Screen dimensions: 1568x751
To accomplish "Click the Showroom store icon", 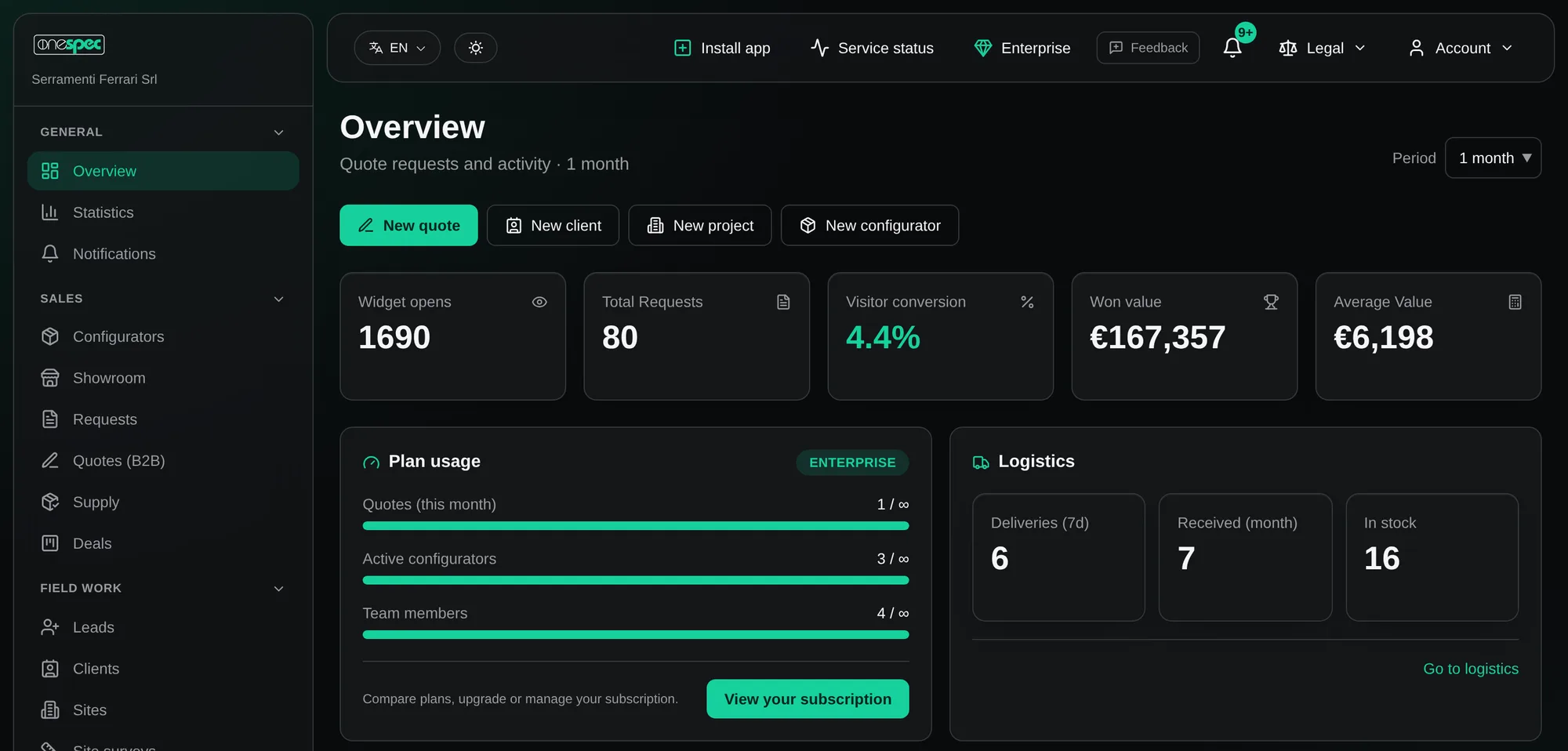I will pyautogui.click(x=50, y=378).
